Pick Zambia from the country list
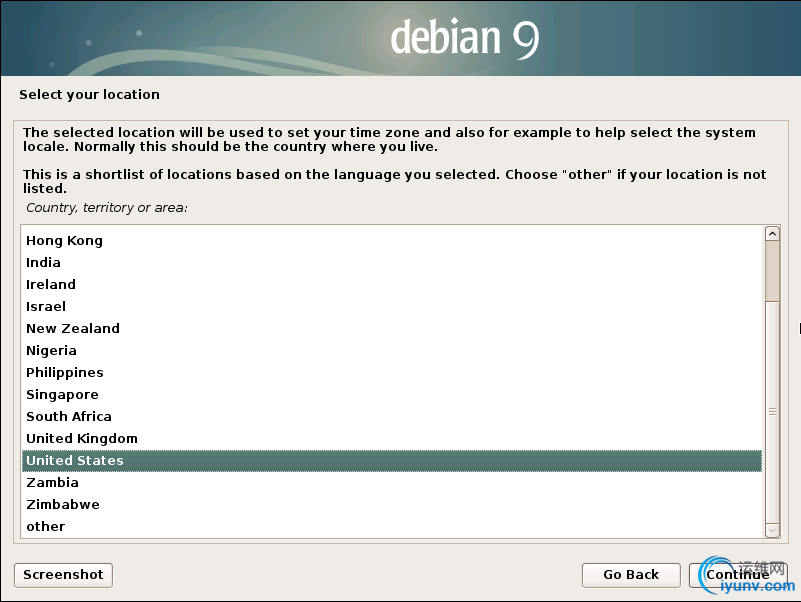This screenshot has width=801, height=602. tap(392, 482)
